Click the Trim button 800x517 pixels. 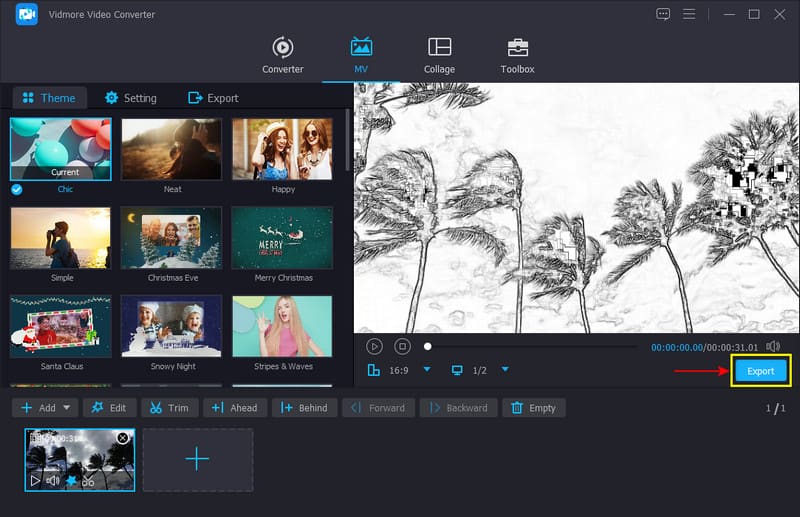169,408
